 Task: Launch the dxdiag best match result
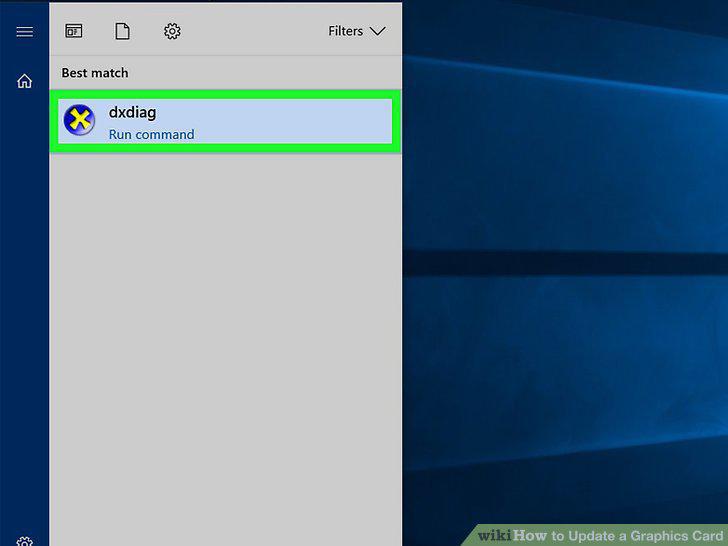pyautogui.click(x=225, y=121)
